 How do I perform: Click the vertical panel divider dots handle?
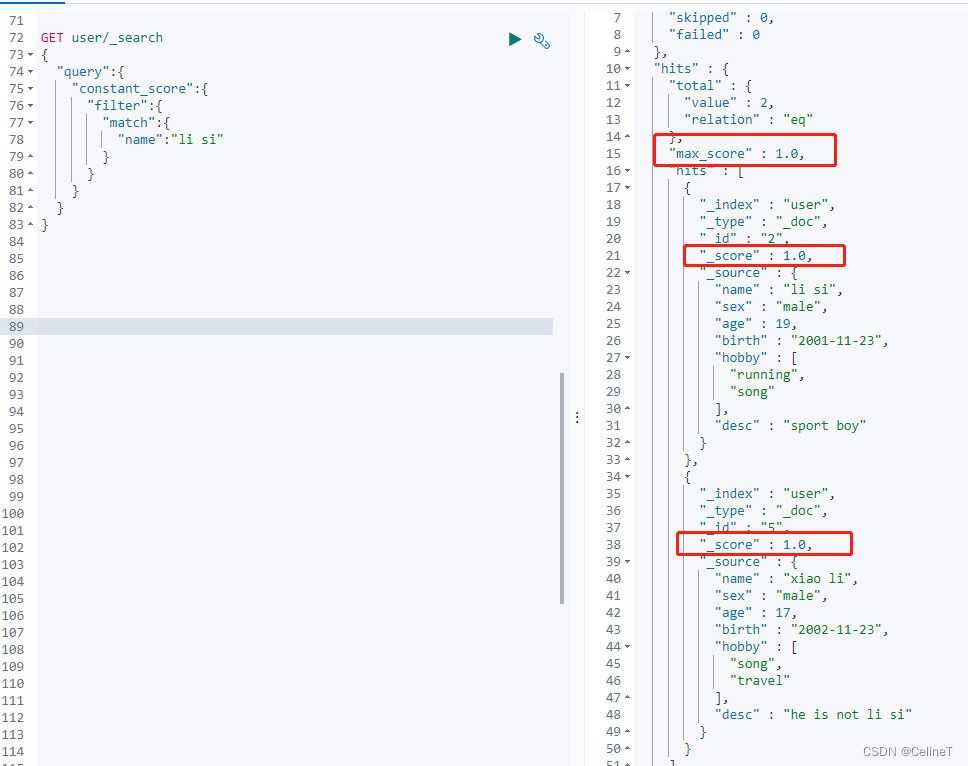tap(577, 418)
